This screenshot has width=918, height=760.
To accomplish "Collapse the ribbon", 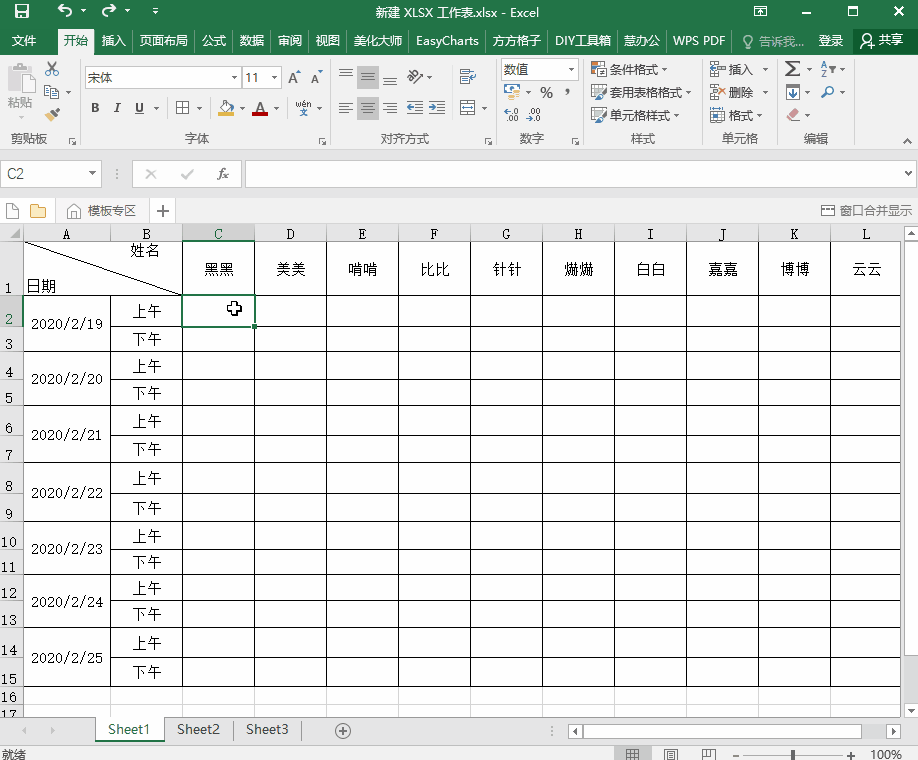I will (x=907, y=141).
